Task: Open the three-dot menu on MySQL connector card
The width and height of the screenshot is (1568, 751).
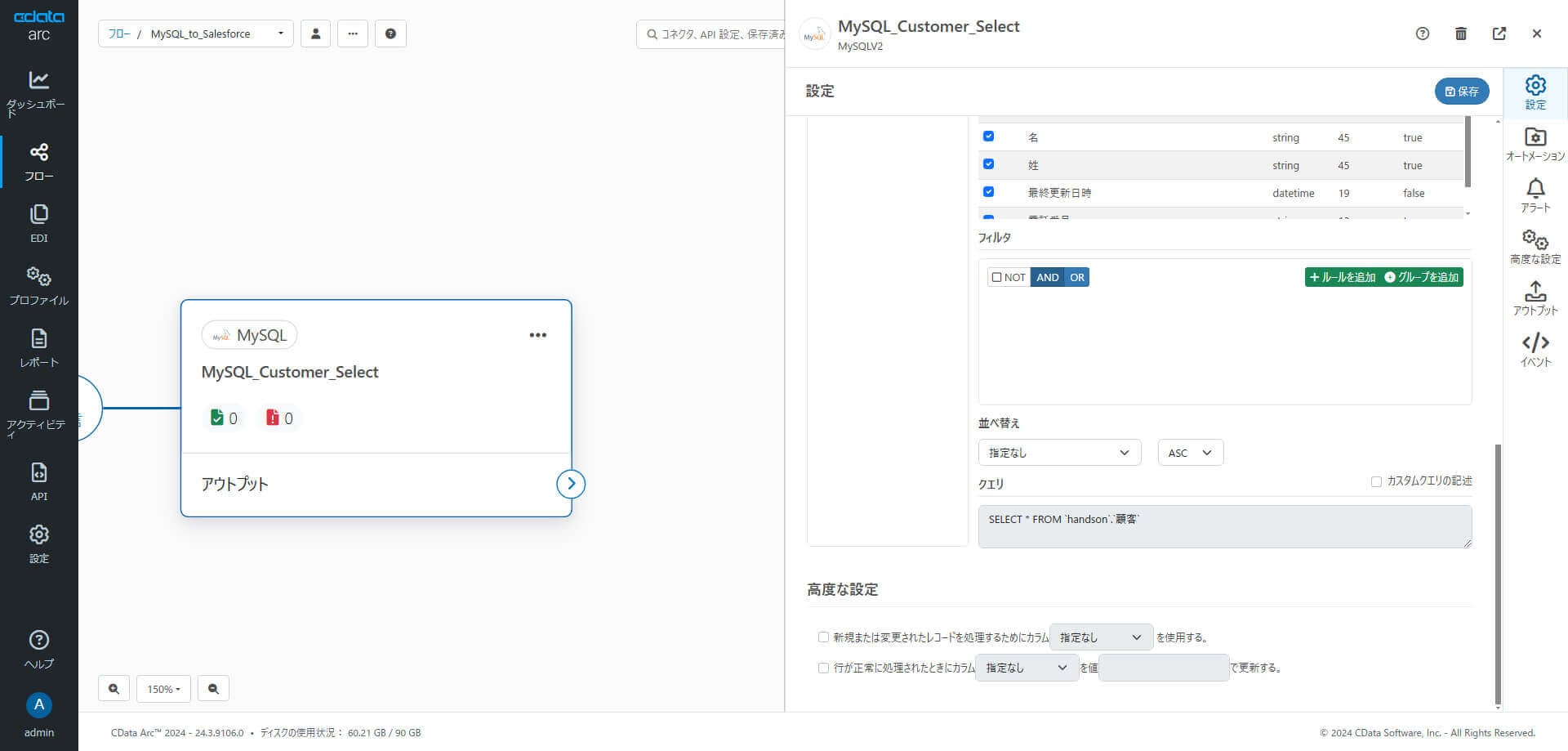Action: [537, 335]
